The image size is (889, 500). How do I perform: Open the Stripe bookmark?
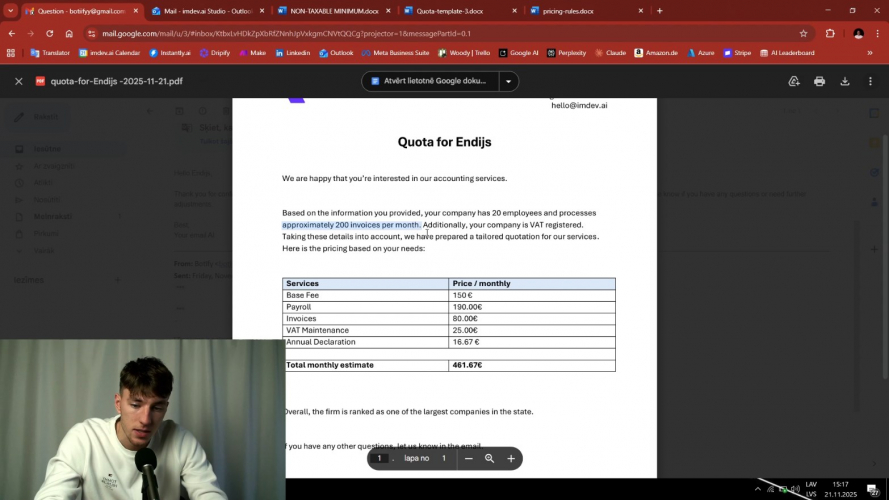[737, 53]
